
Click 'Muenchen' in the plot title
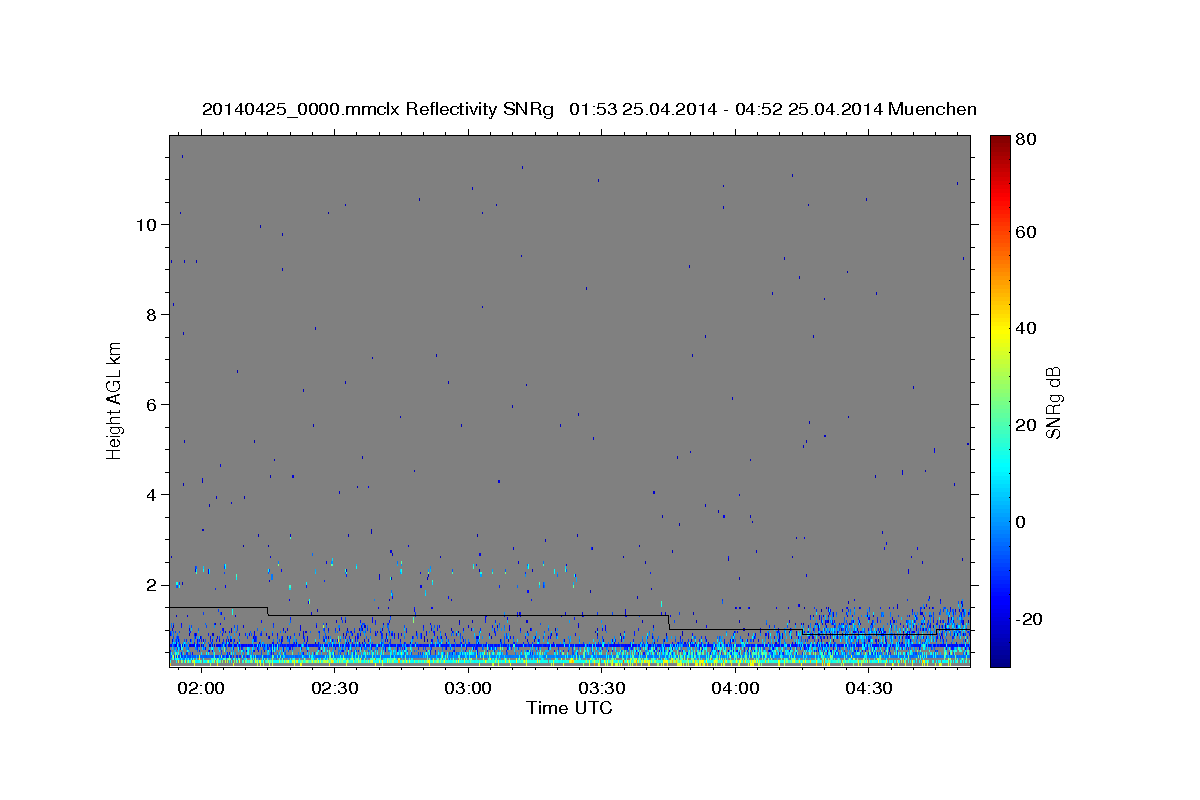(x=932, y=109)
